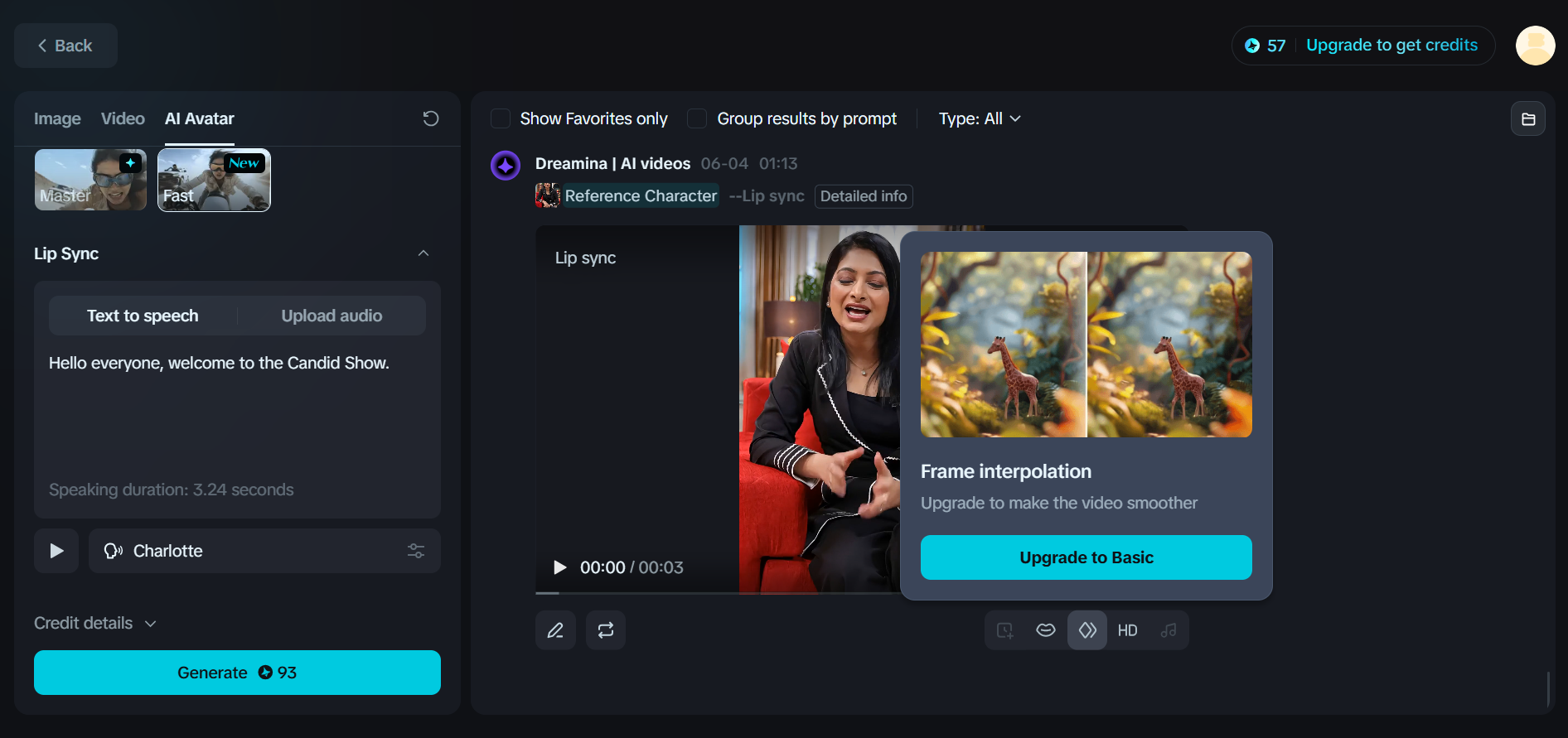Click "Upgrade to make the video smoother" text
The height and width of the screenshot is (738, 1568).
[1059, 503]
